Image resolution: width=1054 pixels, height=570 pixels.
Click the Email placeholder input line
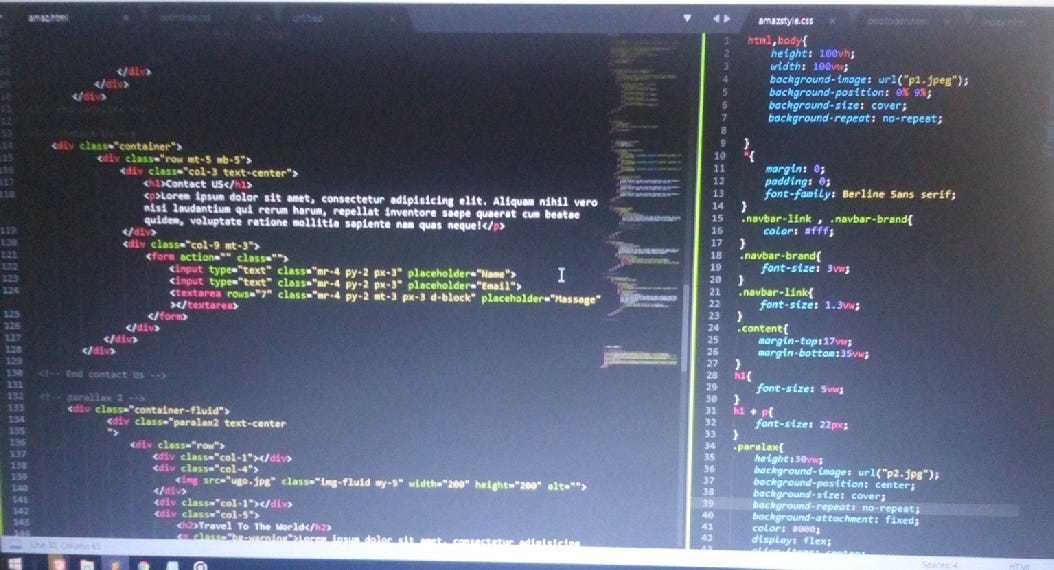[345, 284]
